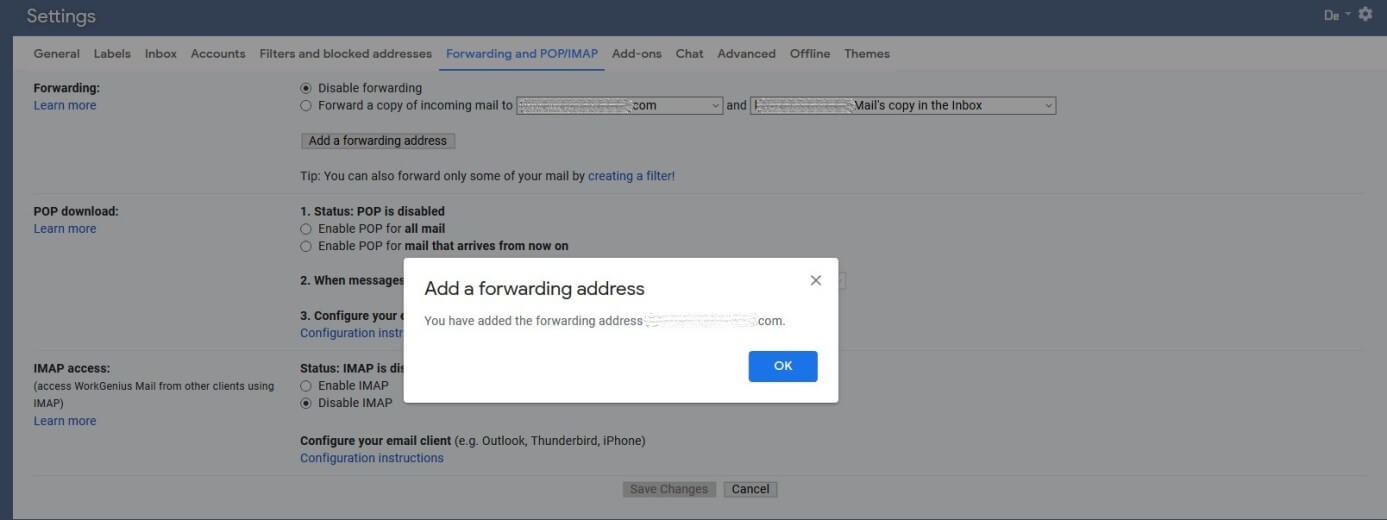Open the forwarding address dropdown
This screenshot has height=520, width=1387.
(619, 105)
